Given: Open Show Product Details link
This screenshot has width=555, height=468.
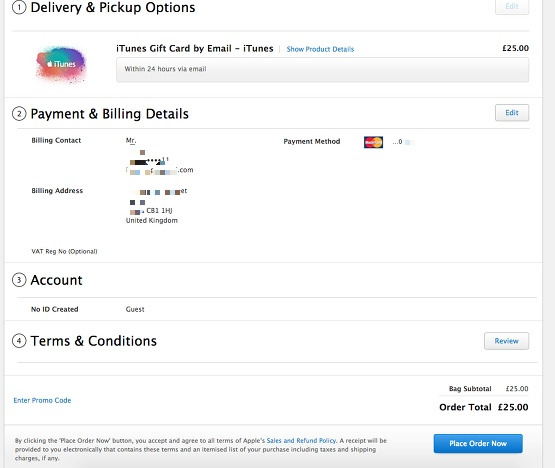Looking at the screenshot, I should tap(320, 49).
